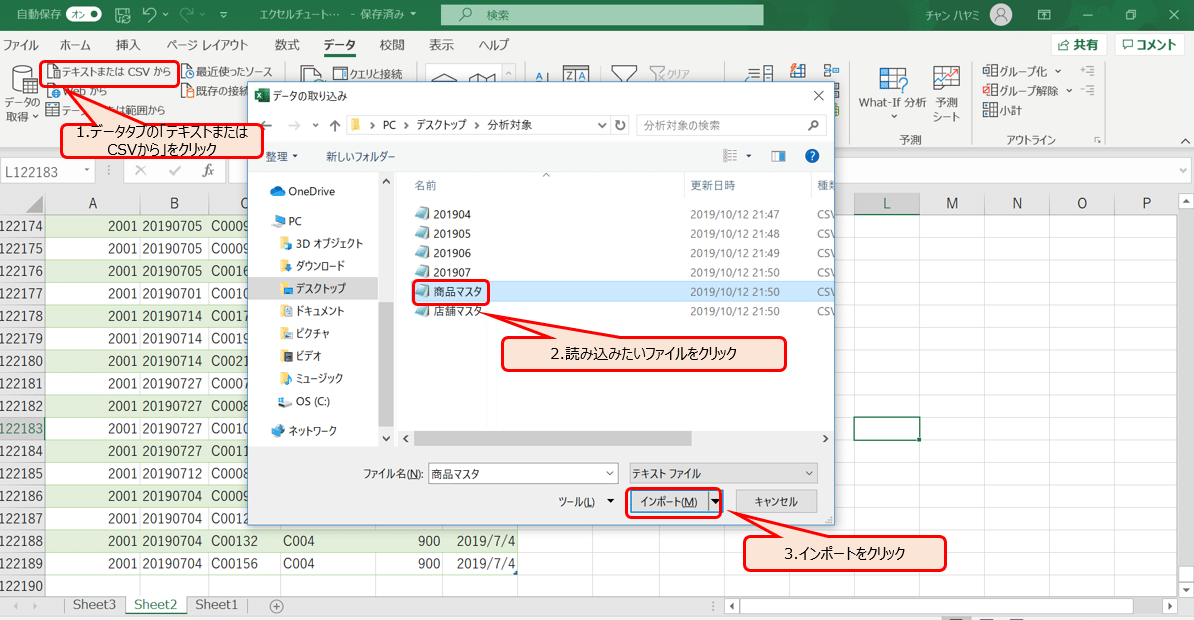Select ピクチャ folder in tree

click(x=305, y=334)
